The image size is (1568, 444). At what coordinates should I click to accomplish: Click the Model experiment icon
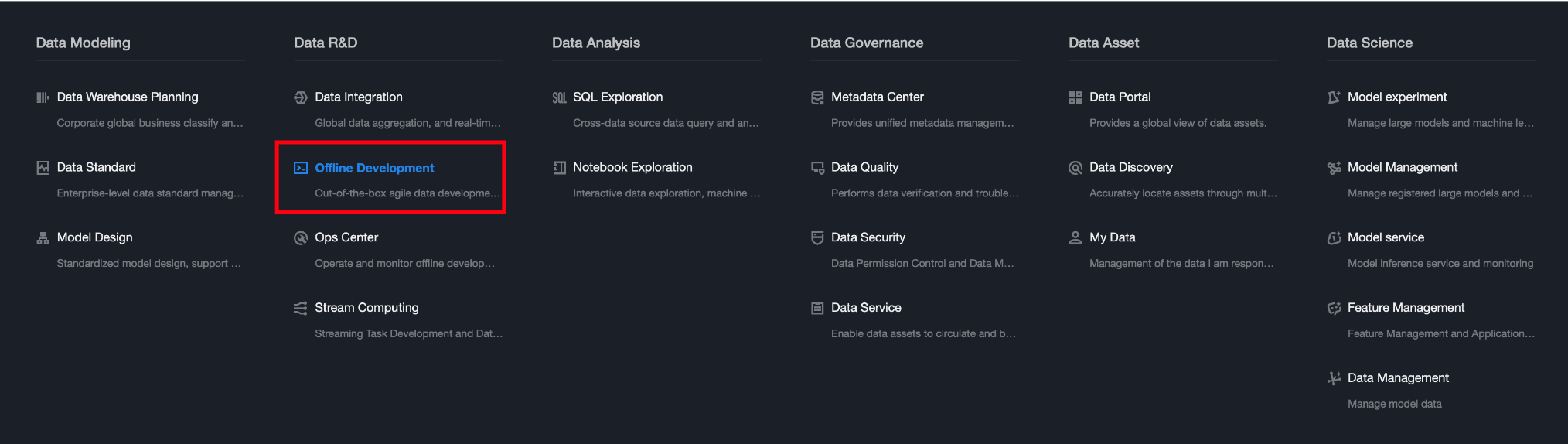click(1334, 97)
